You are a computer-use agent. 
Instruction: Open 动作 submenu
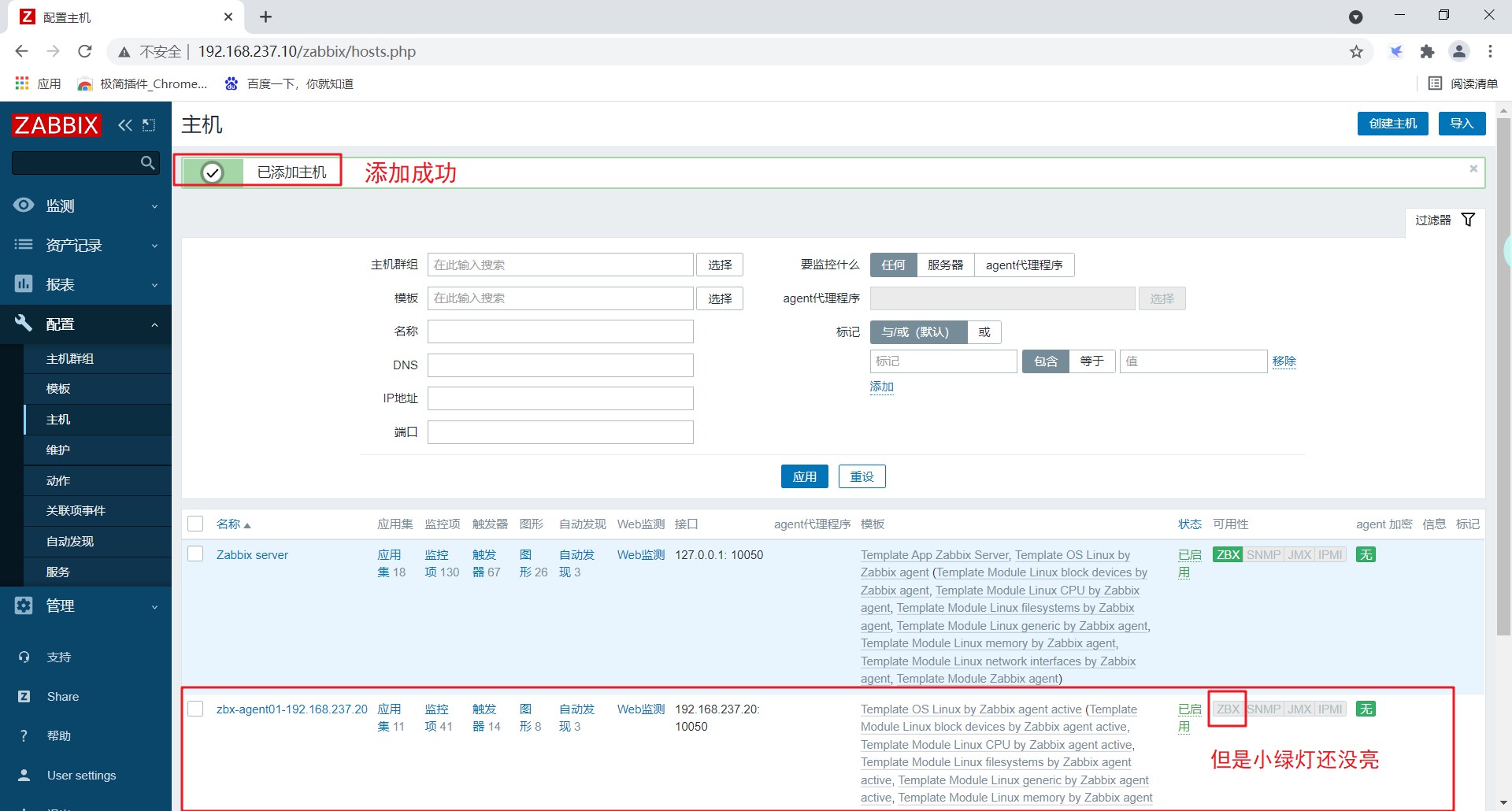point(98,480)
